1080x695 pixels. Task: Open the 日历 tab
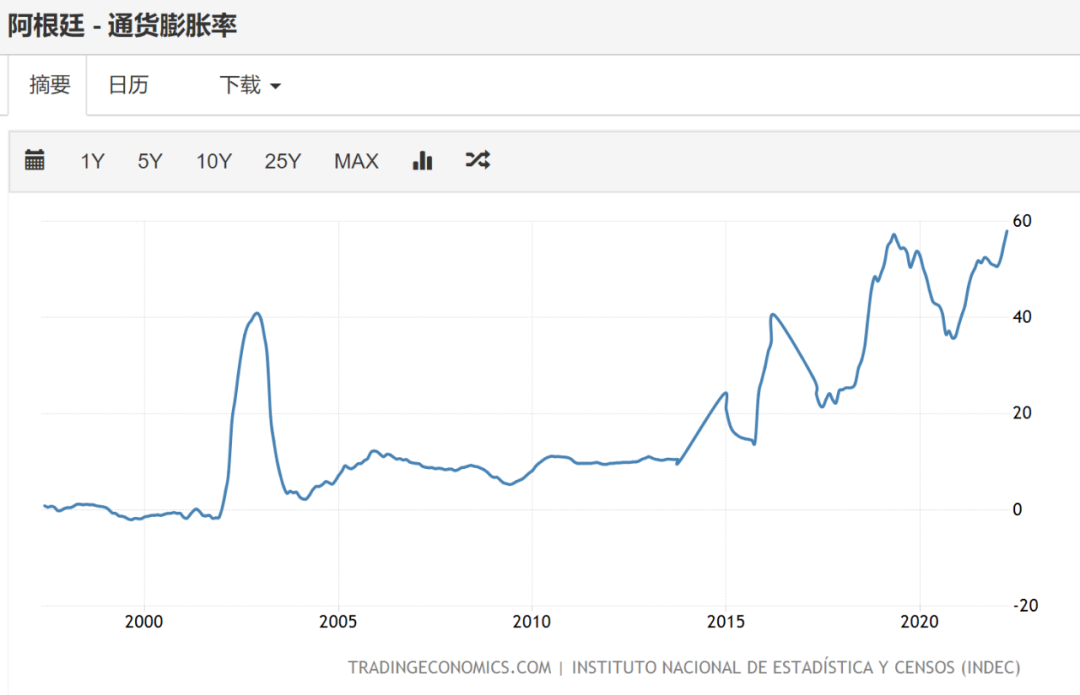click(x=128, y=85)
